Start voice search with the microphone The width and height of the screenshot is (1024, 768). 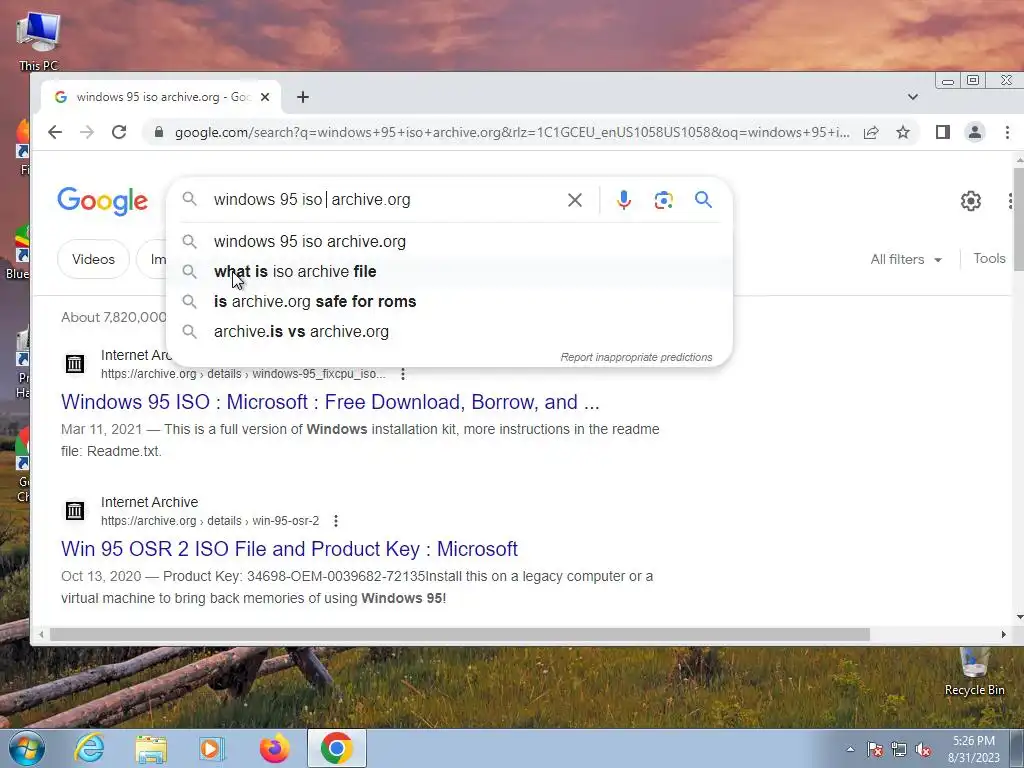[x=624, y=200]
